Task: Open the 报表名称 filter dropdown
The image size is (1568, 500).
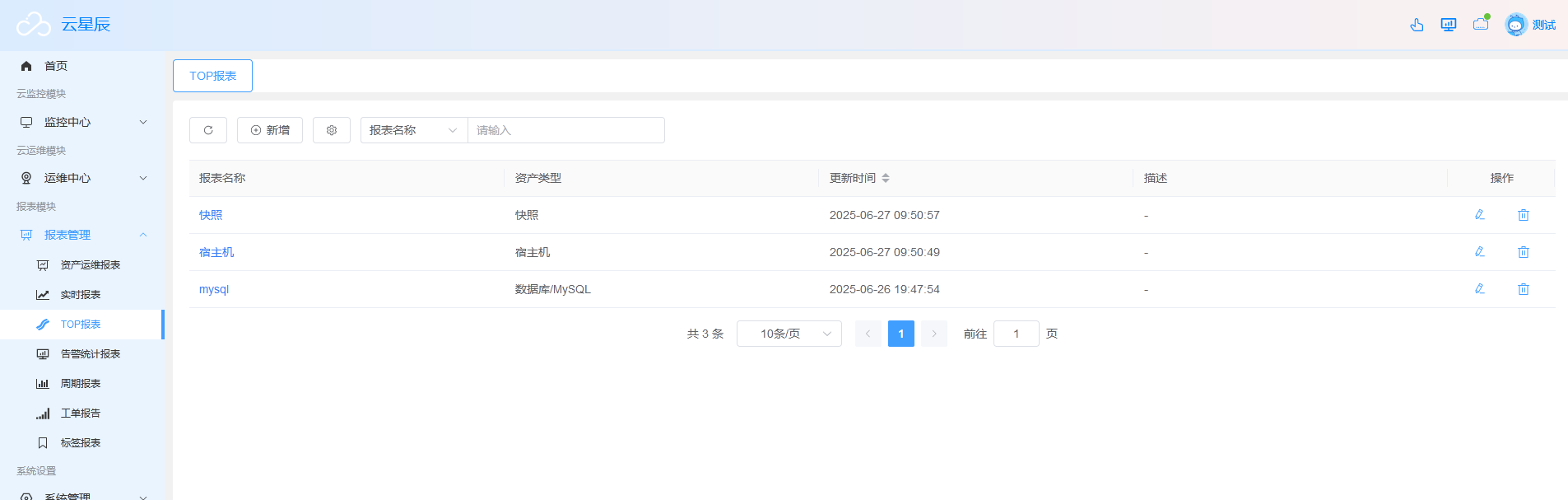Action: [414, 130]
